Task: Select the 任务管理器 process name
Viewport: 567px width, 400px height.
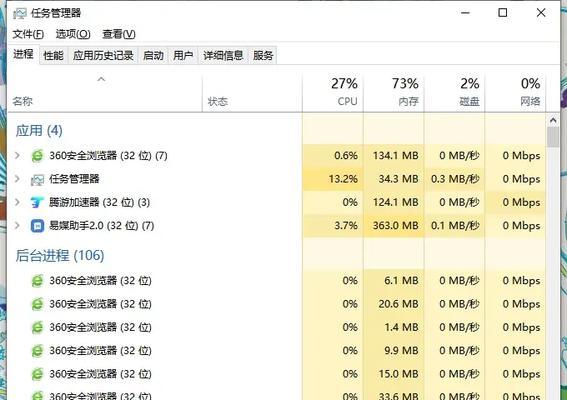Action: click(x=74, y=179)
